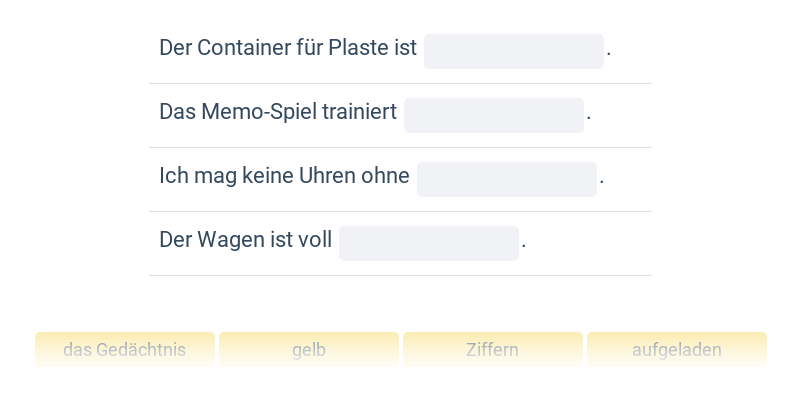Screen dimensions: 800x400
Task: Click the word "Container" in the first sentence
Action: (239, 48)
